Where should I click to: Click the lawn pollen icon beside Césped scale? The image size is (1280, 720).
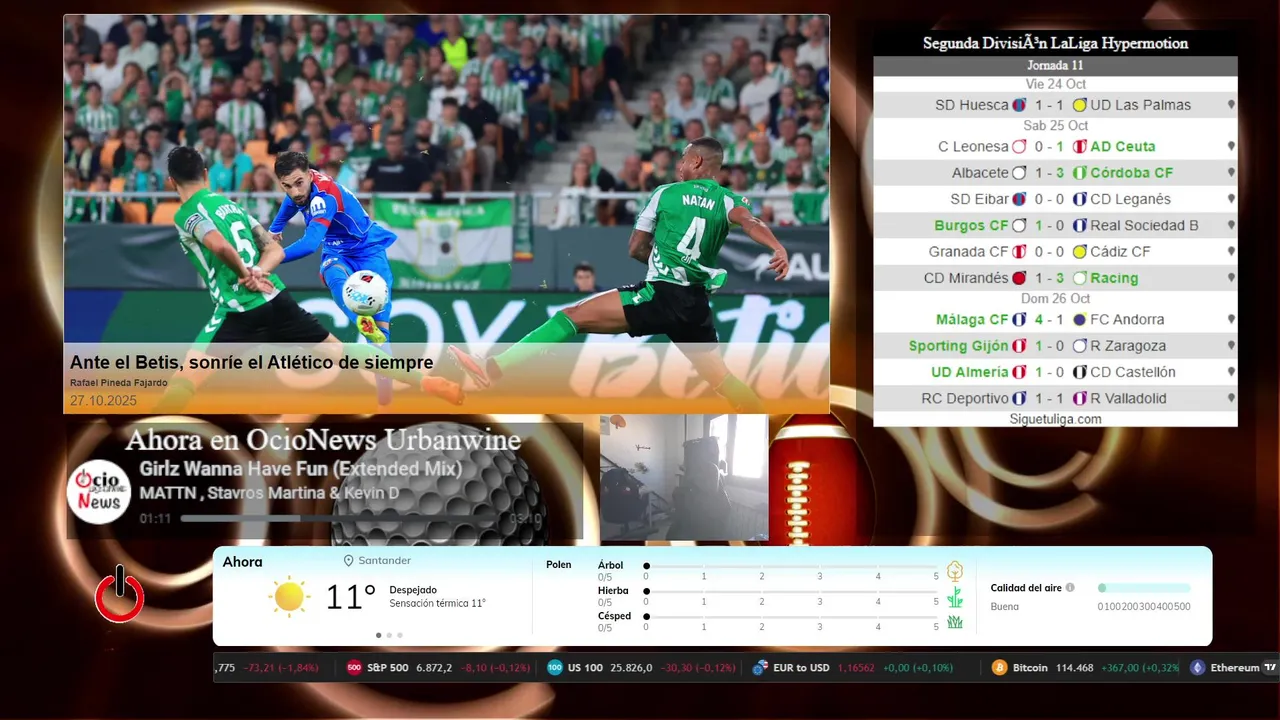coord(955,622)
